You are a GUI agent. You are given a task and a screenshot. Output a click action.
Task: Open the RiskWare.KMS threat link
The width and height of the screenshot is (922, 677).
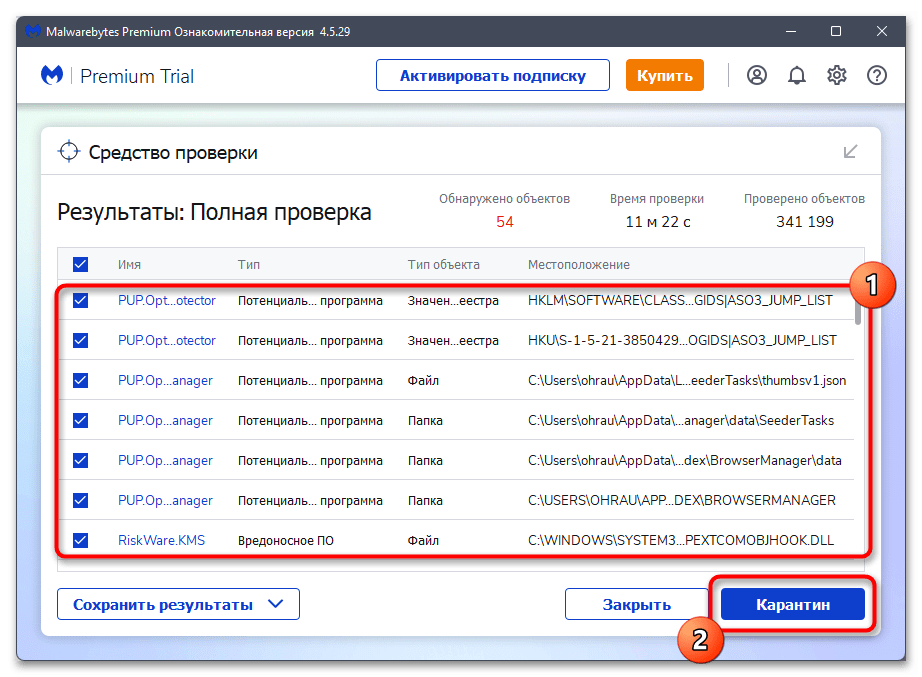161,540
